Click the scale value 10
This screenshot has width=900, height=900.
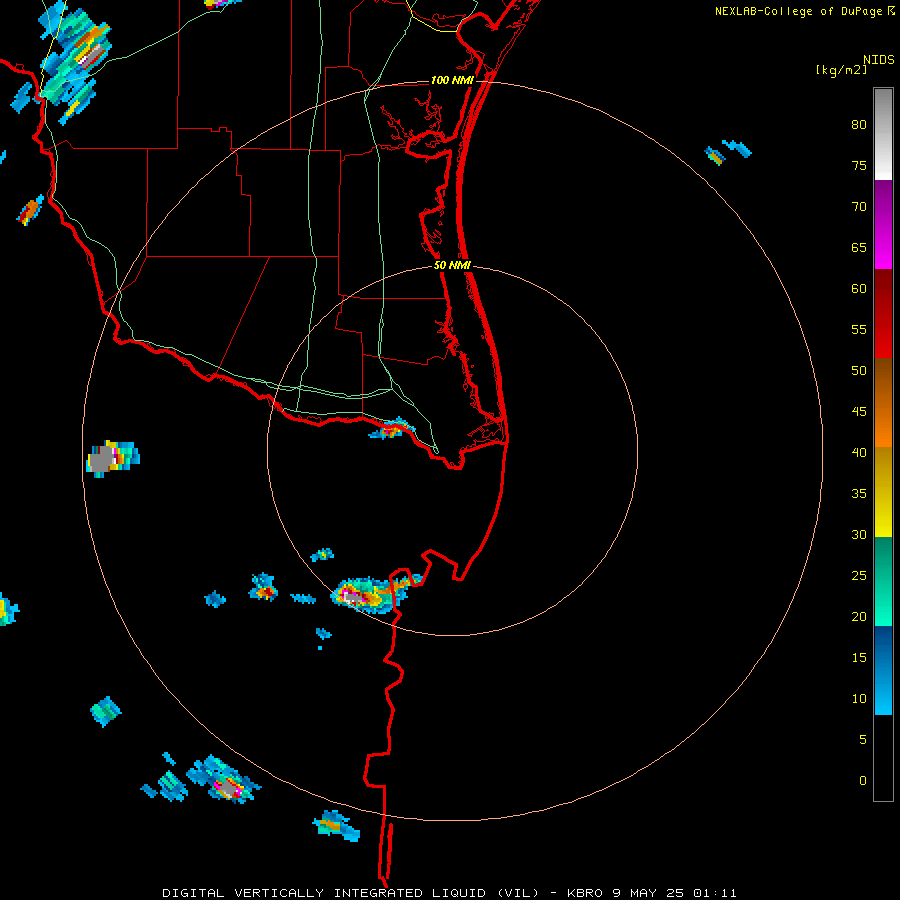click(859, 699)
